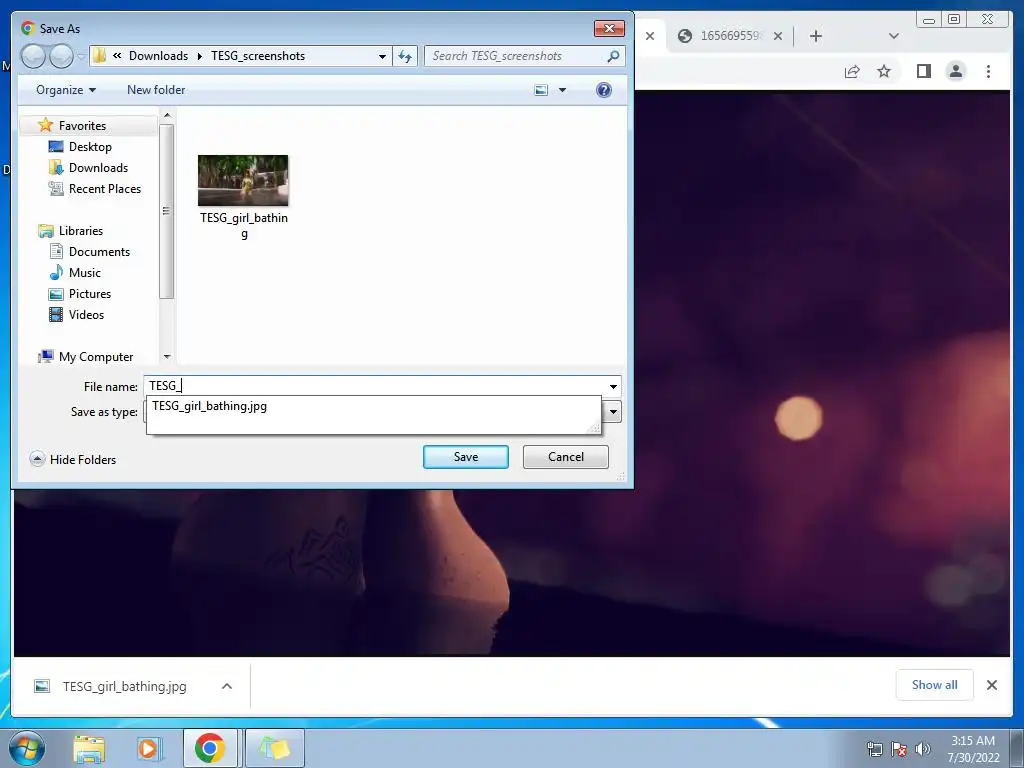Switch to the 165669559 Chrome tab
Image resolution: width=1024 pixels, height=768 pixels.
pyautogui.click(x=729, y=36)
